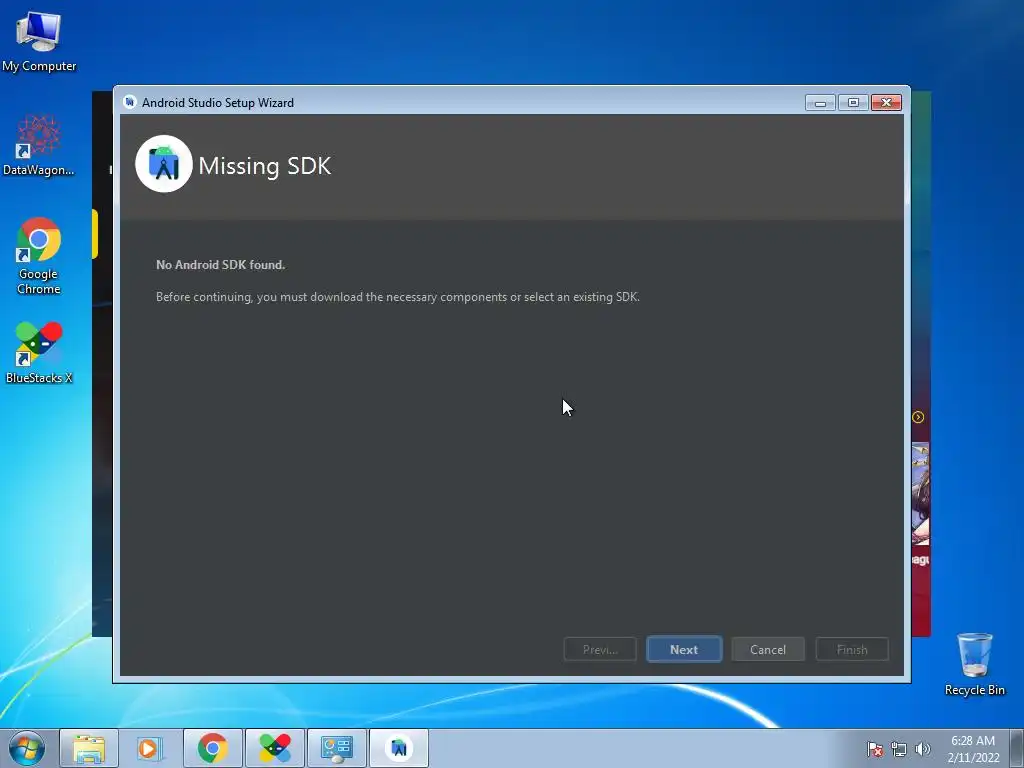This screenshot has width=1024, height=768.
Task: Close the Android Studio Setup Wizard window
Action: (x=886, y=103)
